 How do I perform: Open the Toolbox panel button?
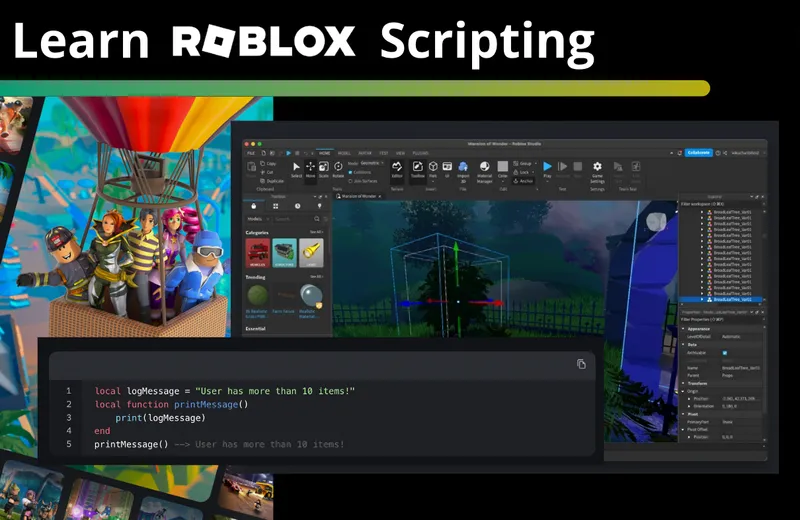coord(418,169)
